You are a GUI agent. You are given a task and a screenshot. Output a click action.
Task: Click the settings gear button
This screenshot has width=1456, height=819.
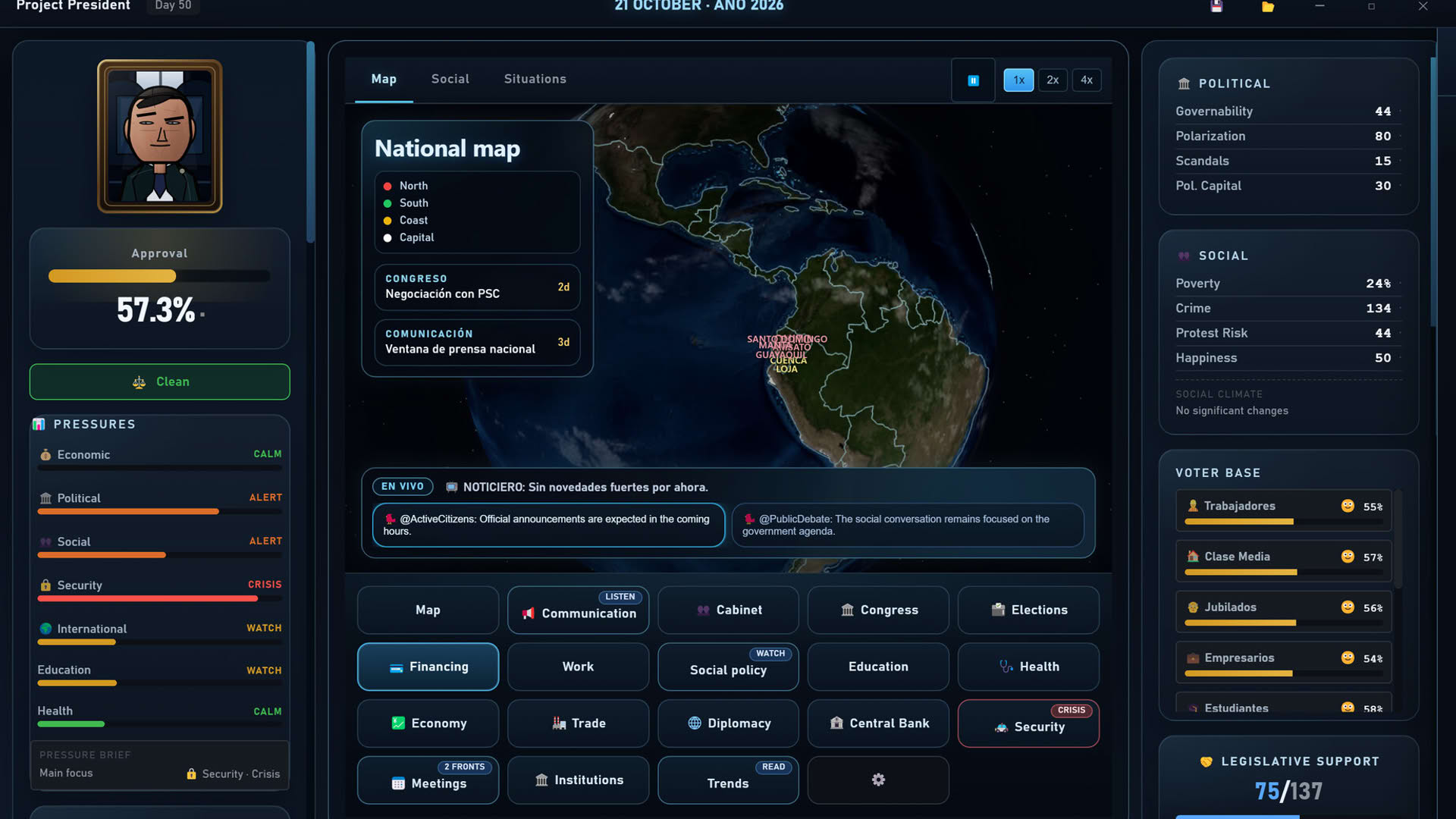878,780
